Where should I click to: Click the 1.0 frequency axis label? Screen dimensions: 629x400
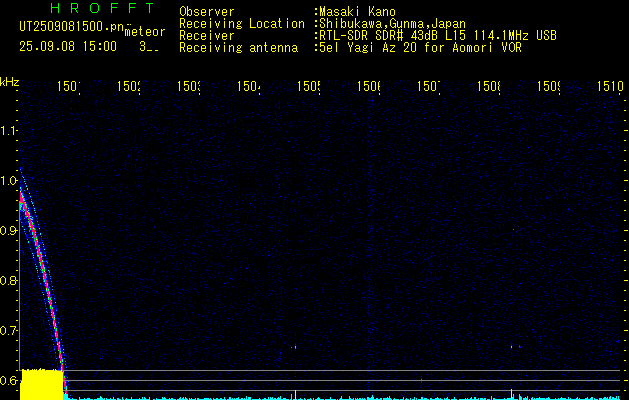8,181
